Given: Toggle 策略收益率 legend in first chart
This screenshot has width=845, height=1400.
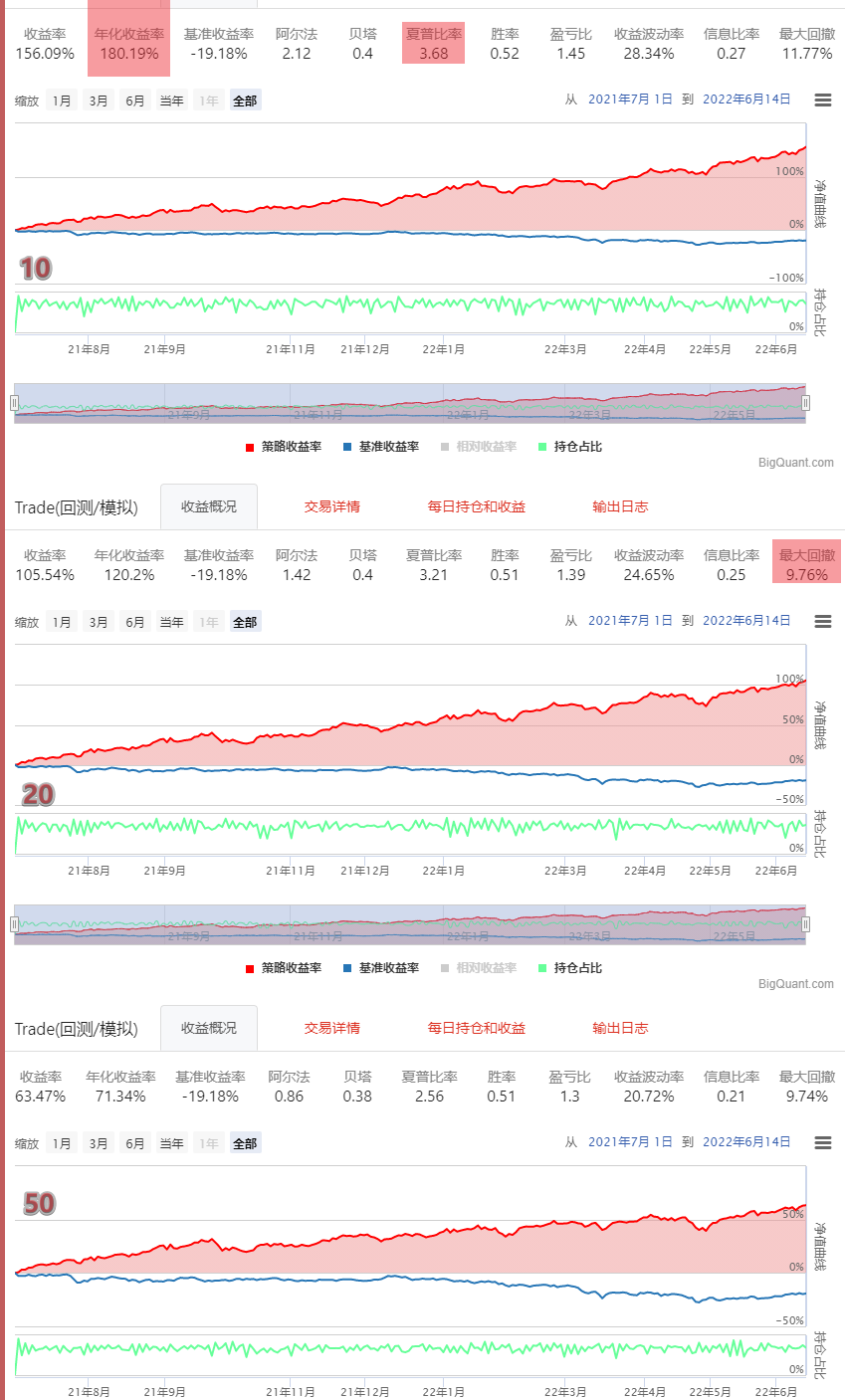Looking at the screenshot, I should click(284, 447).
